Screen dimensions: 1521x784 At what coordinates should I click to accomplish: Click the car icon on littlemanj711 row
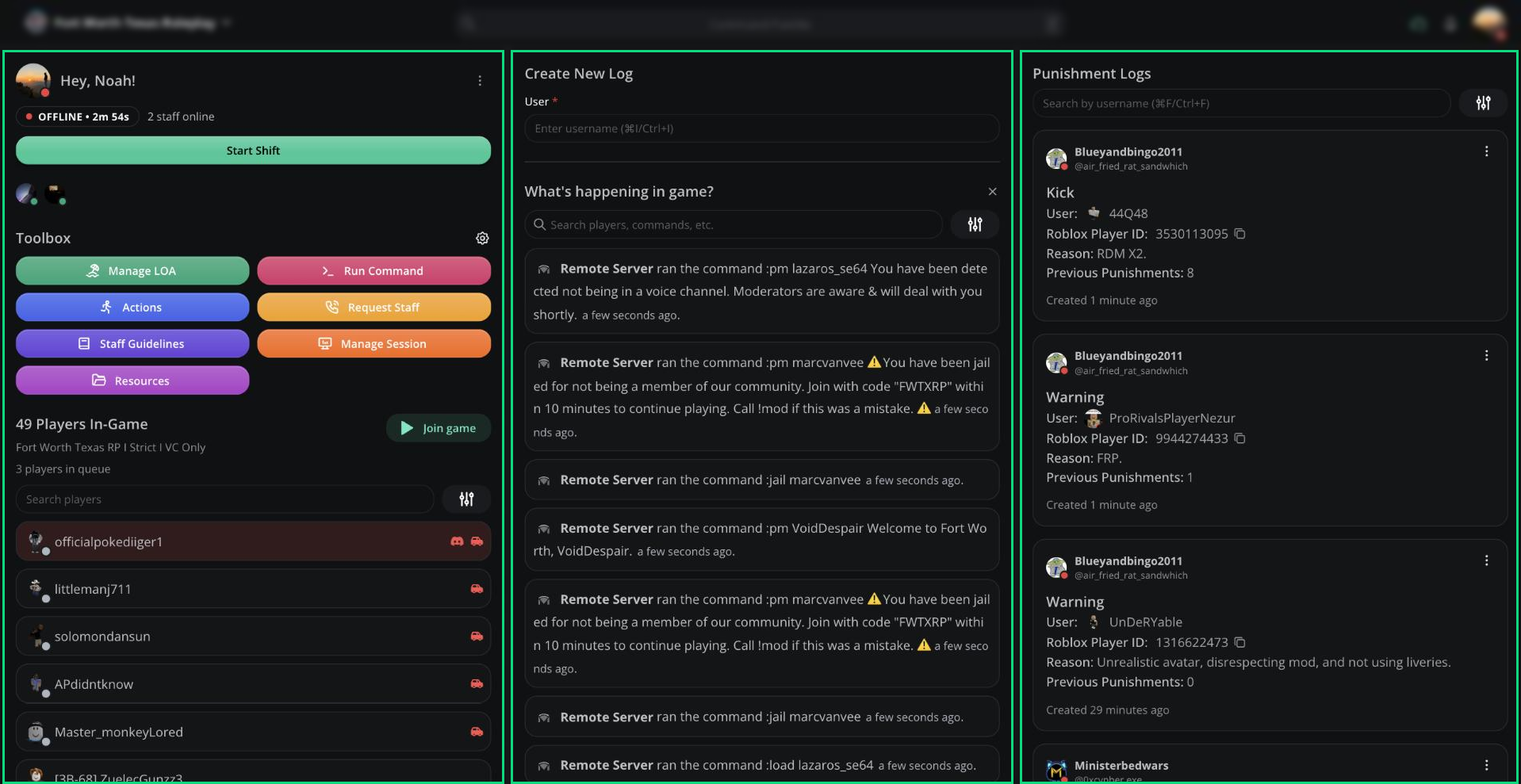(x=477, y=589)
